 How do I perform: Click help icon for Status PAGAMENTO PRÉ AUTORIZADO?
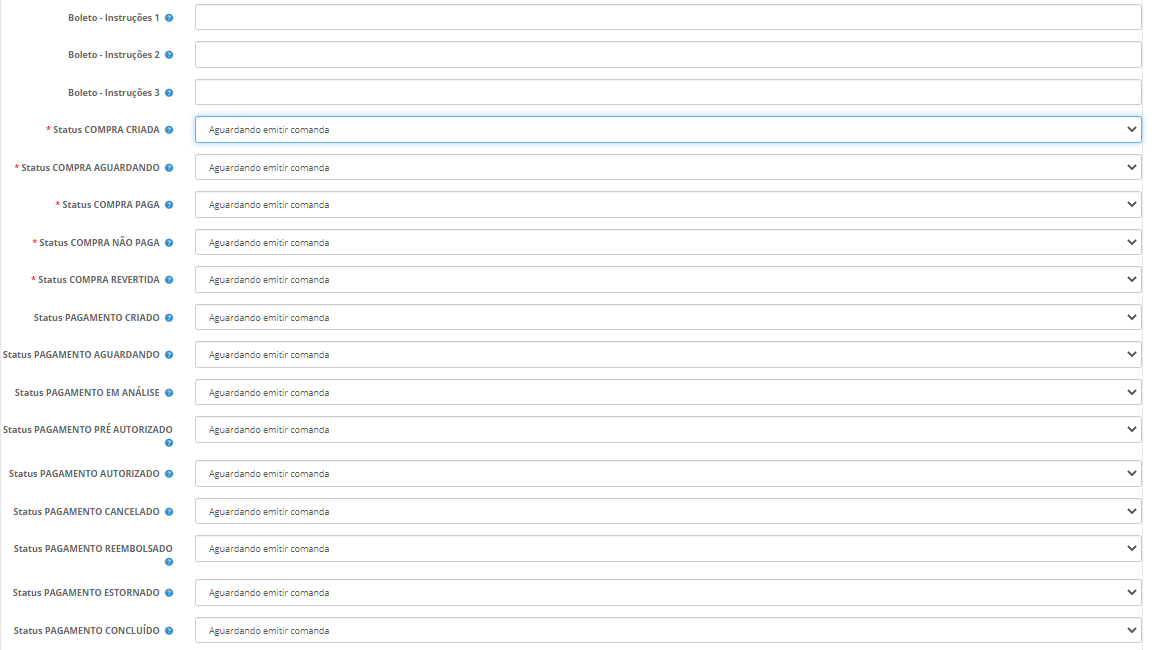point(169,442)
